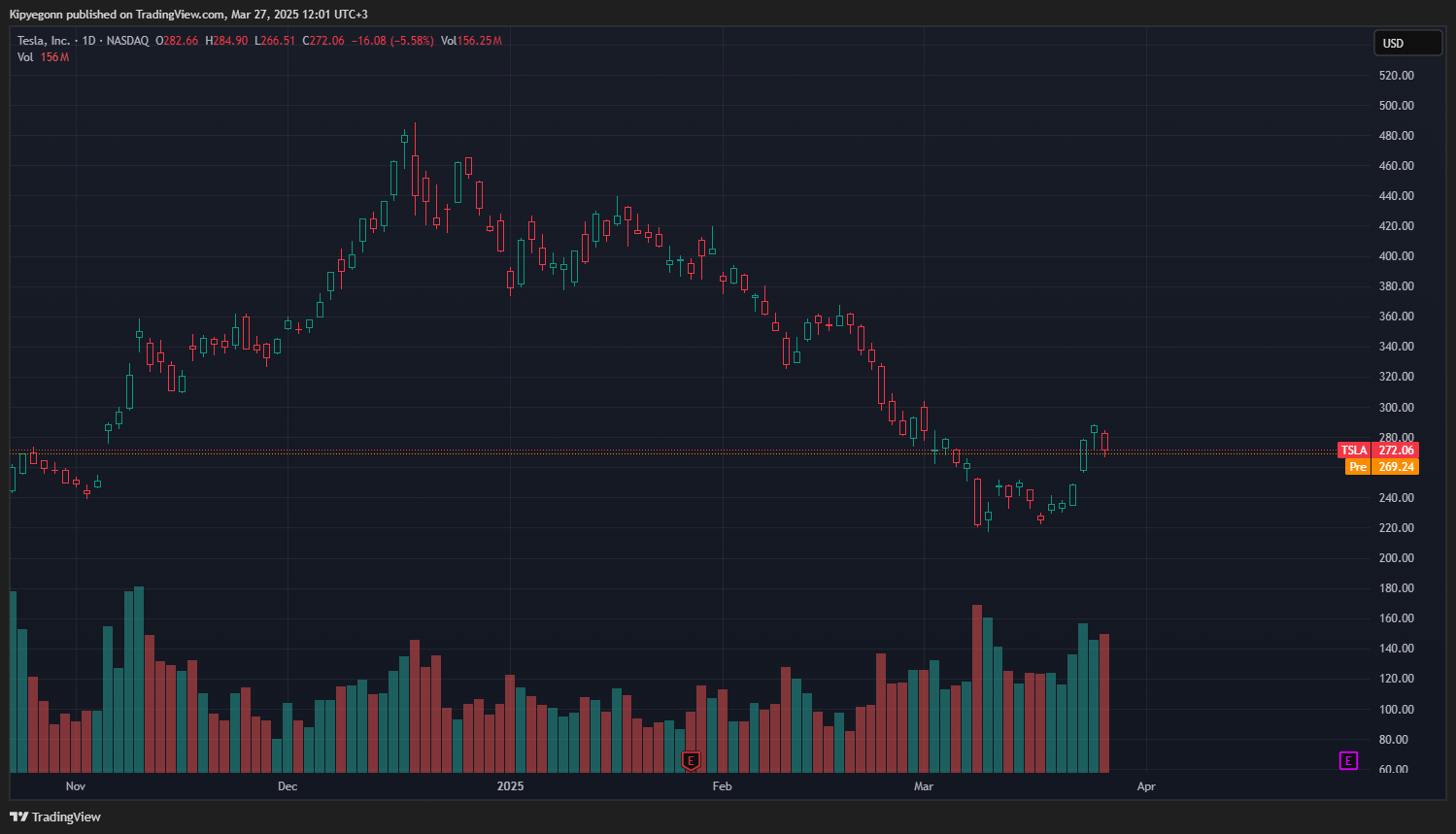
Task: Click the 140.00 price scale label
Action: (1397, 649)
